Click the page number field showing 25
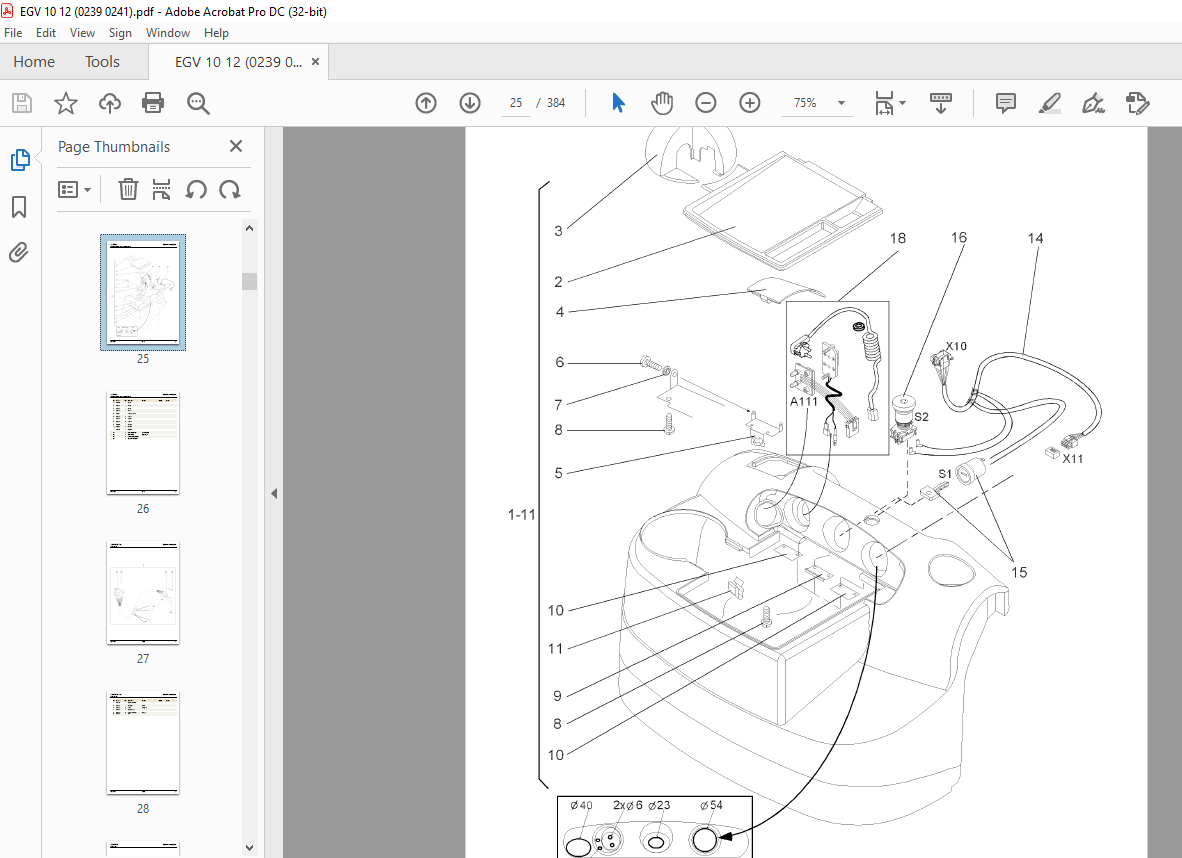This screenshot has height=858, width=1182. (516, 103)
